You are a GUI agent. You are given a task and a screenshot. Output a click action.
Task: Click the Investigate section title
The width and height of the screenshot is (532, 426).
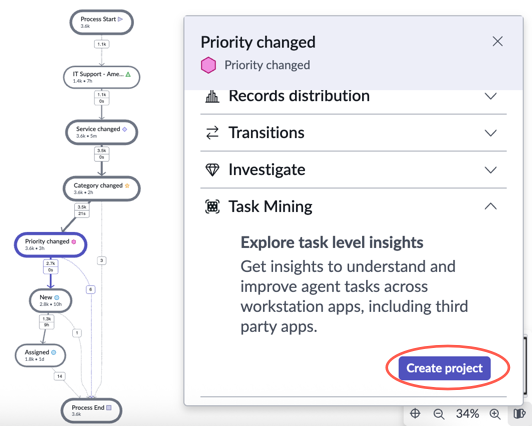pyautogui.click(x=267, y=170)
